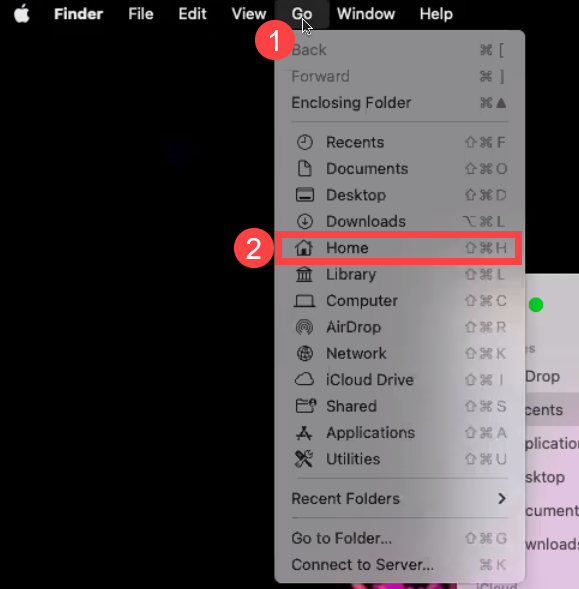Click the Network globe icon

click(x=304, y=353)
